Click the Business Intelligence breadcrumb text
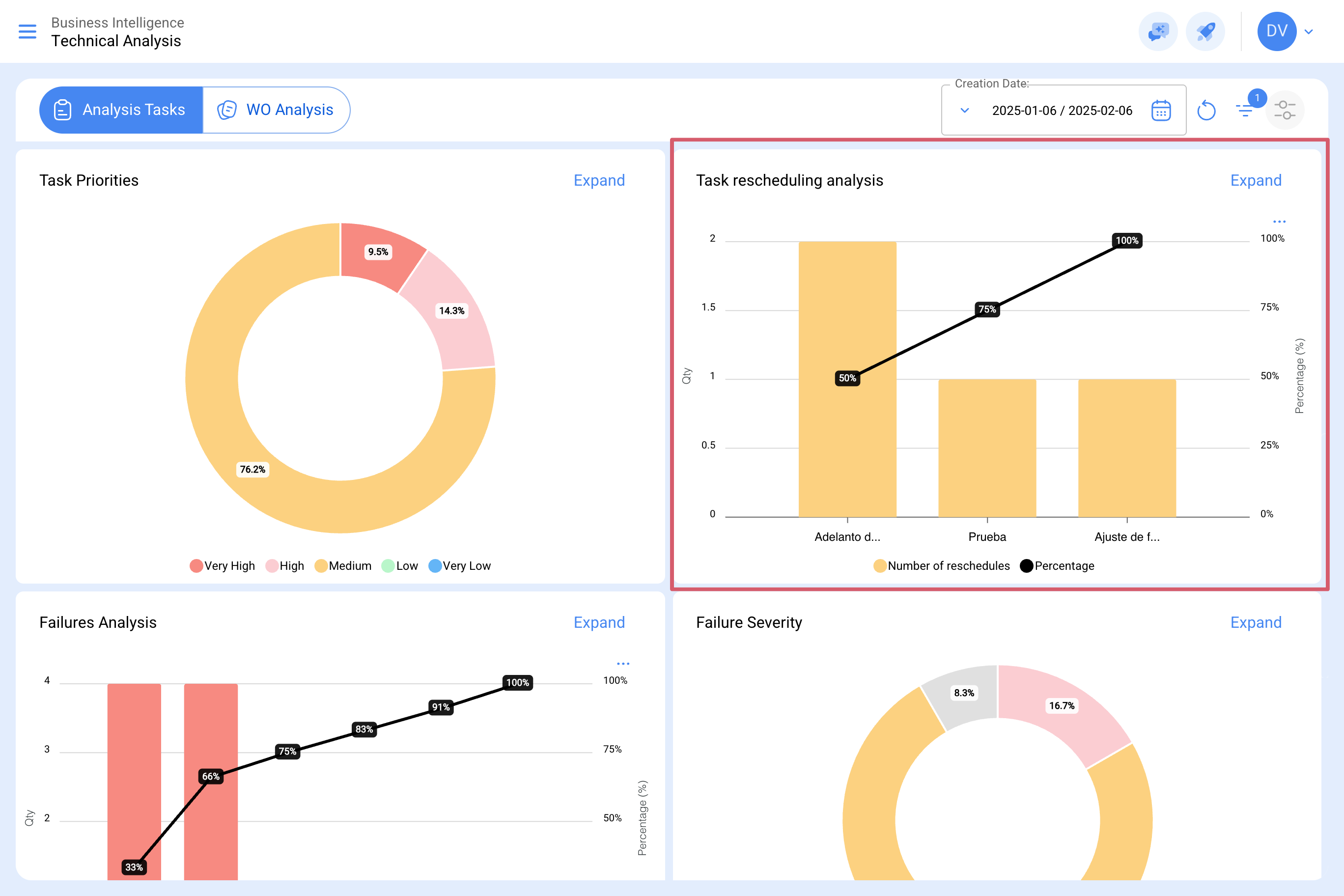Viewport: 1344px width, 896px height. tap(118, 22)
